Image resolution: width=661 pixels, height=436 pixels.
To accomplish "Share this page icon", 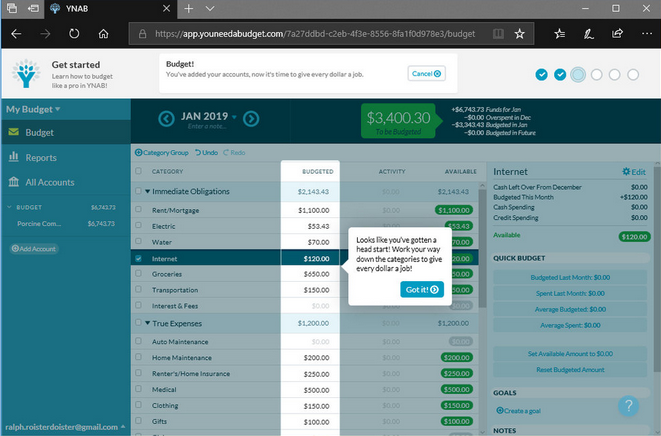I will coord(618,33).
